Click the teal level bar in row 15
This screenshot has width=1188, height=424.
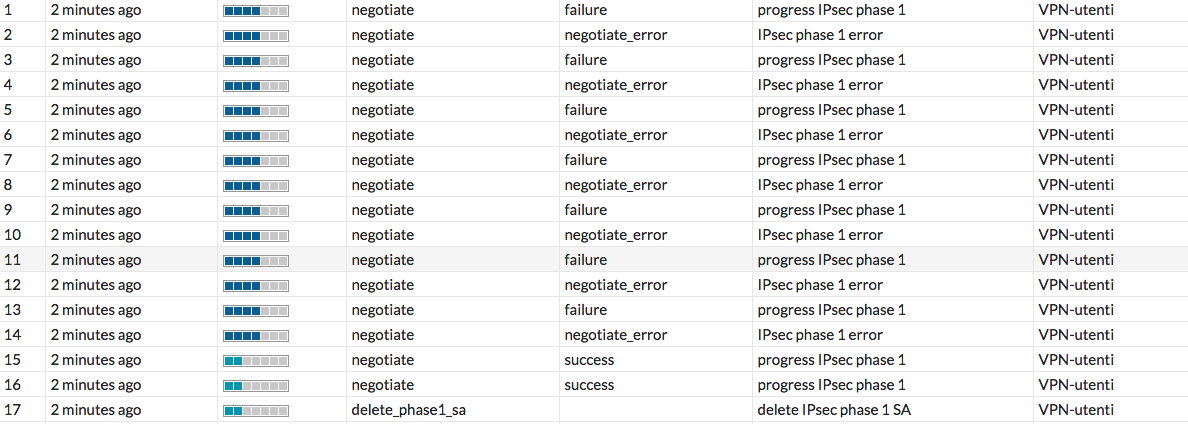pos(256,360)
